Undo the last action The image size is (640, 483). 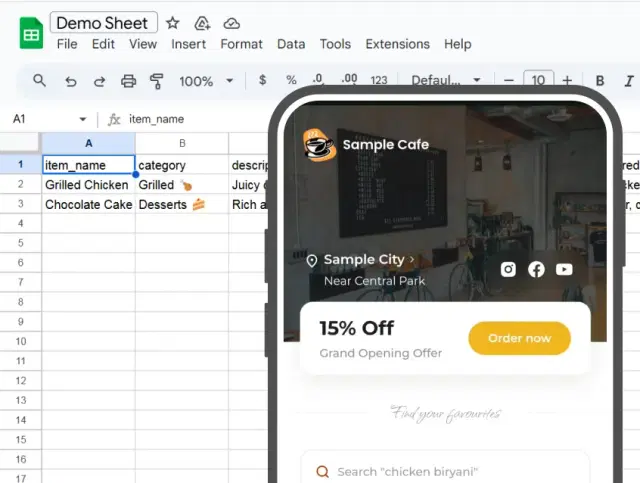[x=70, y=81]
